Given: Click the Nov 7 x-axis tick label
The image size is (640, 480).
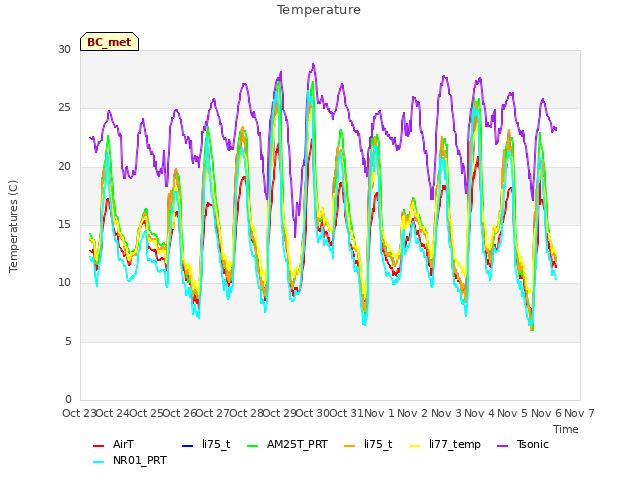Looking at the screenshot, I should (x=579, y=413).
